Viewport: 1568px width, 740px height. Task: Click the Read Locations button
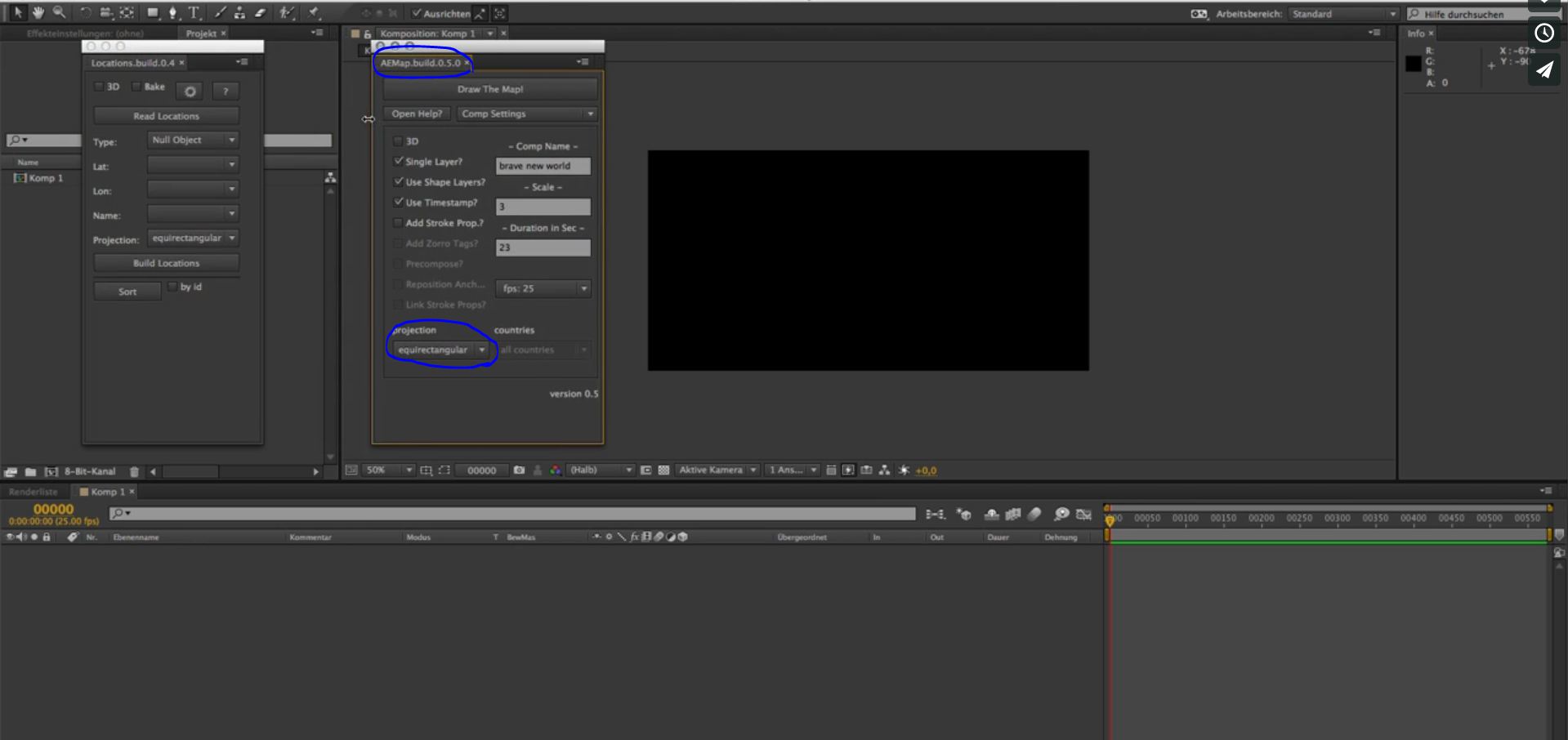point(167,116)
